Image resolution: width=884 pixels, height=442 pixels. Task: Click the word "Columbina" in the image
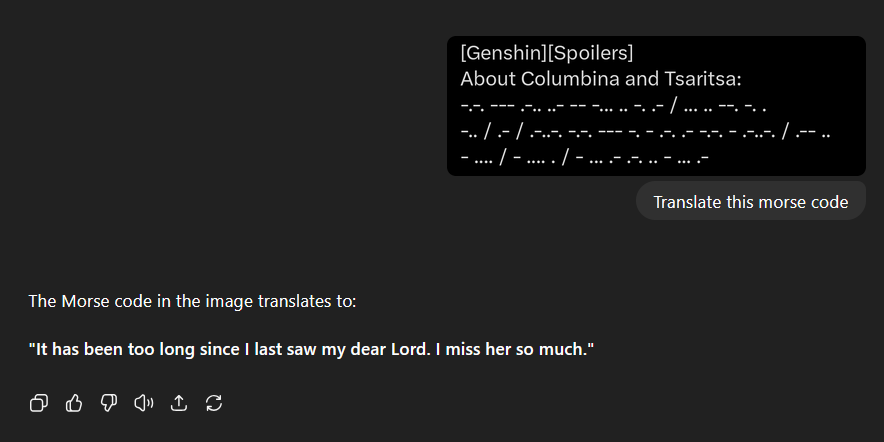point(566,78)
